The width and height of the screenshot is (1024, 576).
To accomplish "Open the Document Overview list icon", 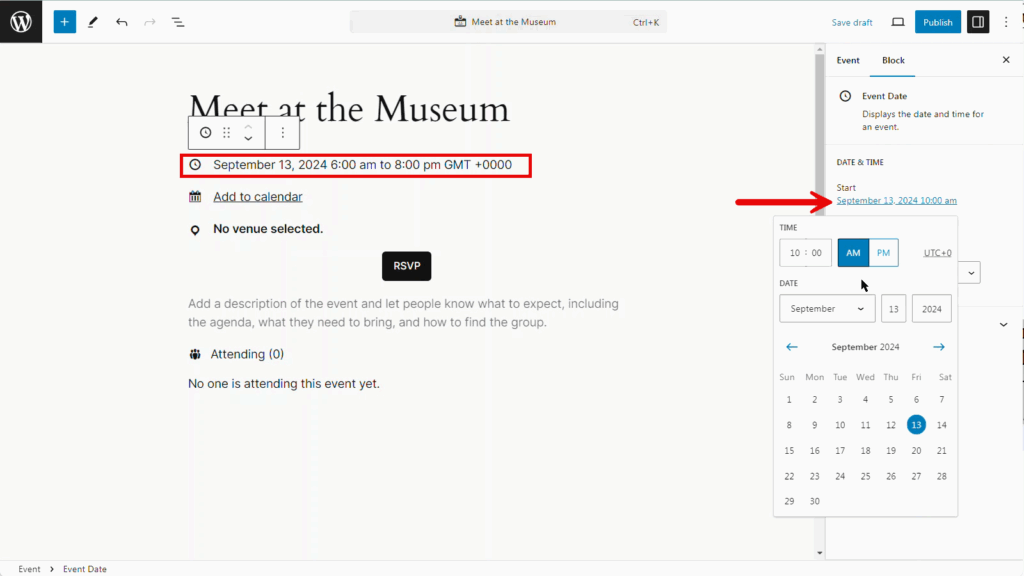I will [177, 22].
